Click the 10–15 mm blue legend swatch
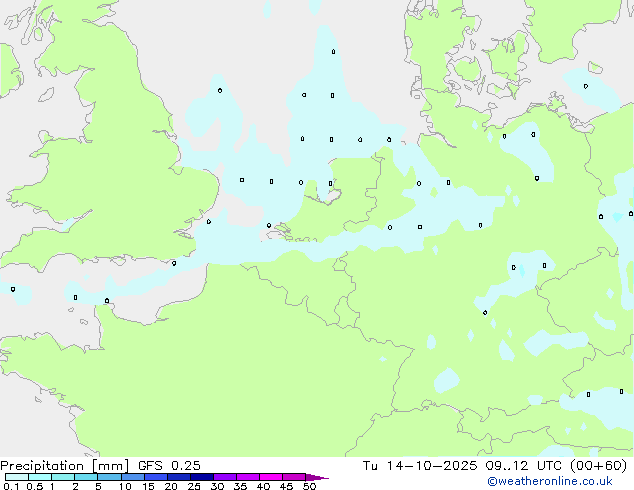 (132, 477)
